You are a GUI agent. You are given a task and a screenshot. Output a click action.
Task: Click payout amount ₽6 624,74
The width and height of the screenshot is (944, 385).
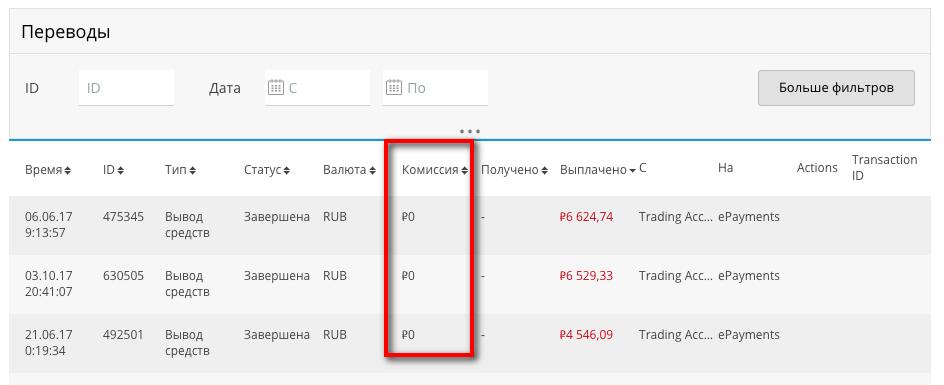coord(586,217)
